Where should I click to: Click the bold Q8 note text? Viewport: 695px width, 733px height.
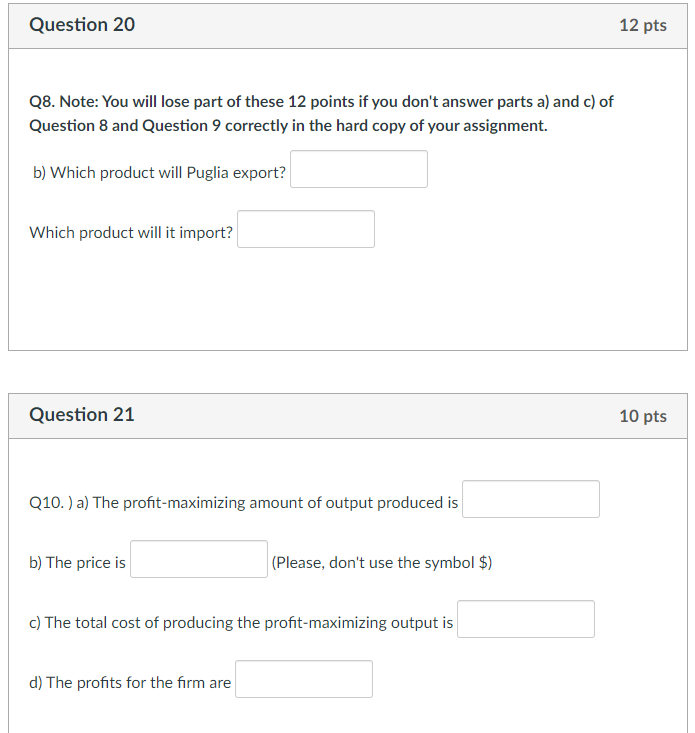[x=321, y=114]
